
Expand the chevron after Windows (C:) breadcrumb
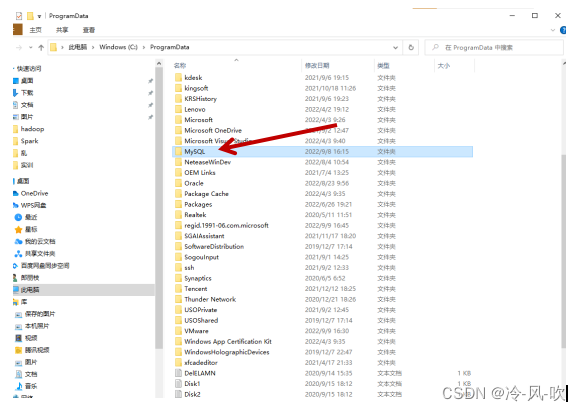click(144, 47)
